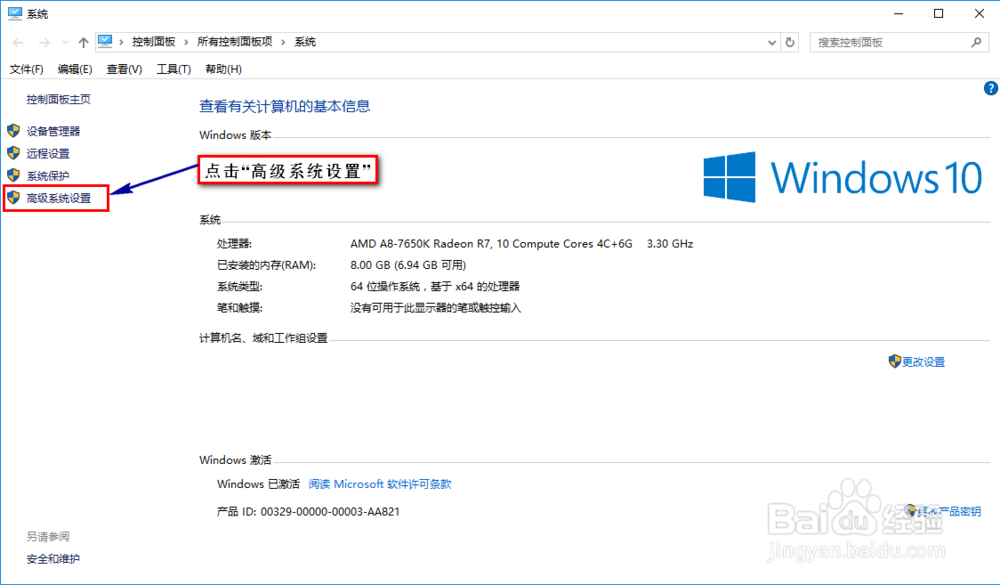Image resolution: width=1000 pixels, height=585 pixels.
Task: Open the 工具(T) menu
Action: pyautogui.click(x=173, y=69)
